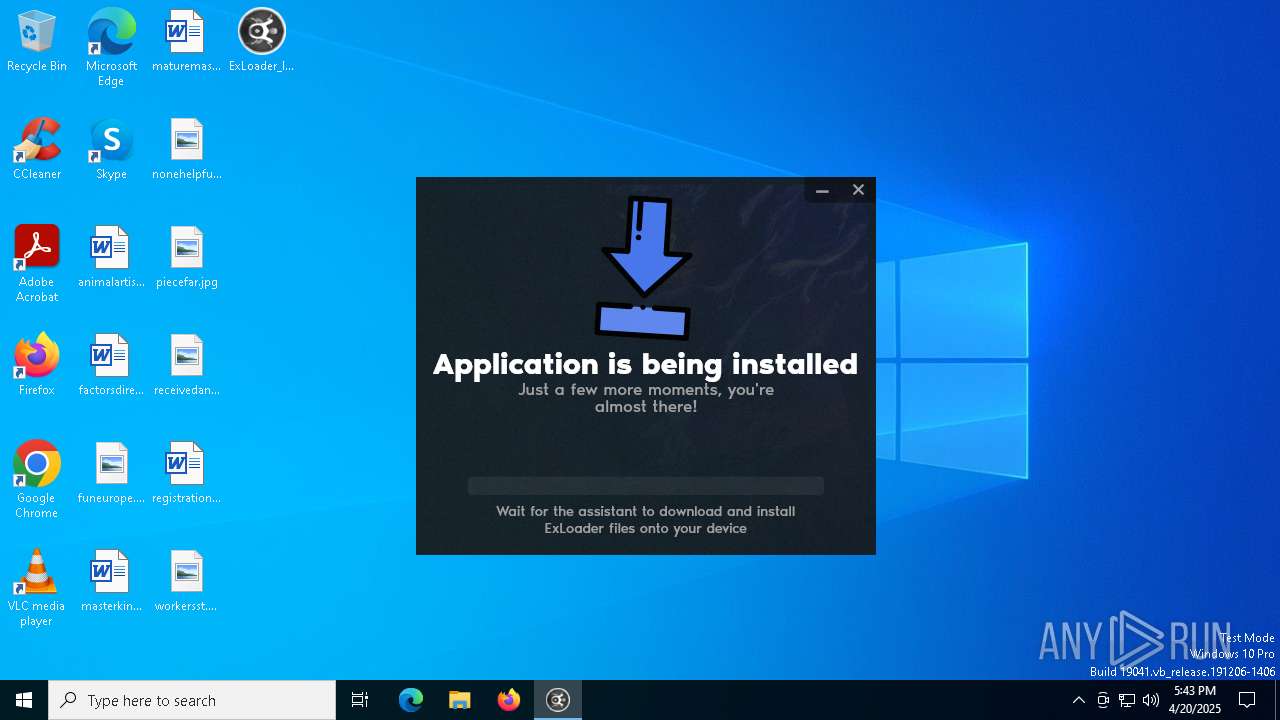Open the Google Chrome desktop shortcut
This screenshot has height=720, width=1280.
coord(37,480)
